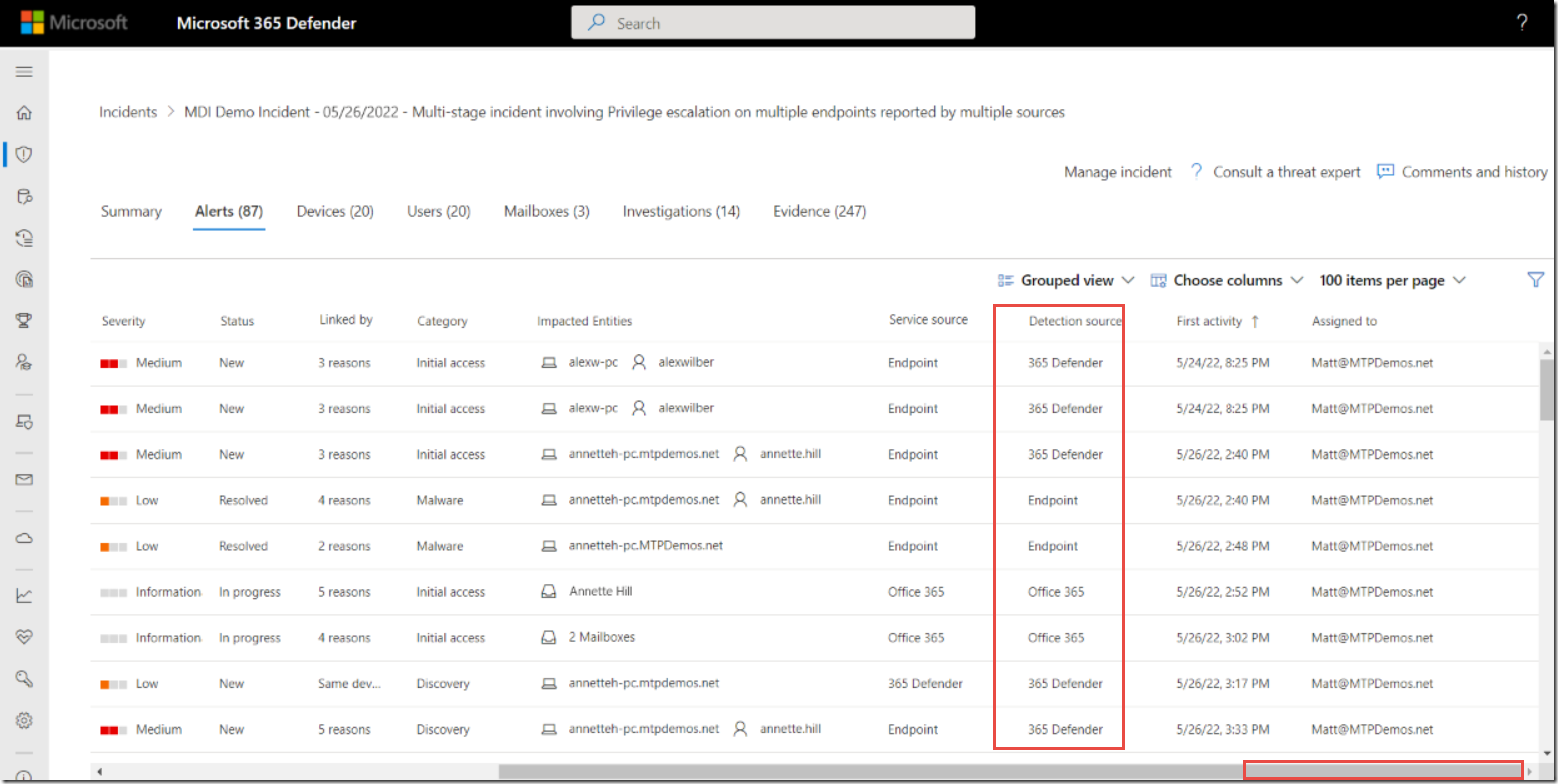Click in the Search input field

point(773,23)
